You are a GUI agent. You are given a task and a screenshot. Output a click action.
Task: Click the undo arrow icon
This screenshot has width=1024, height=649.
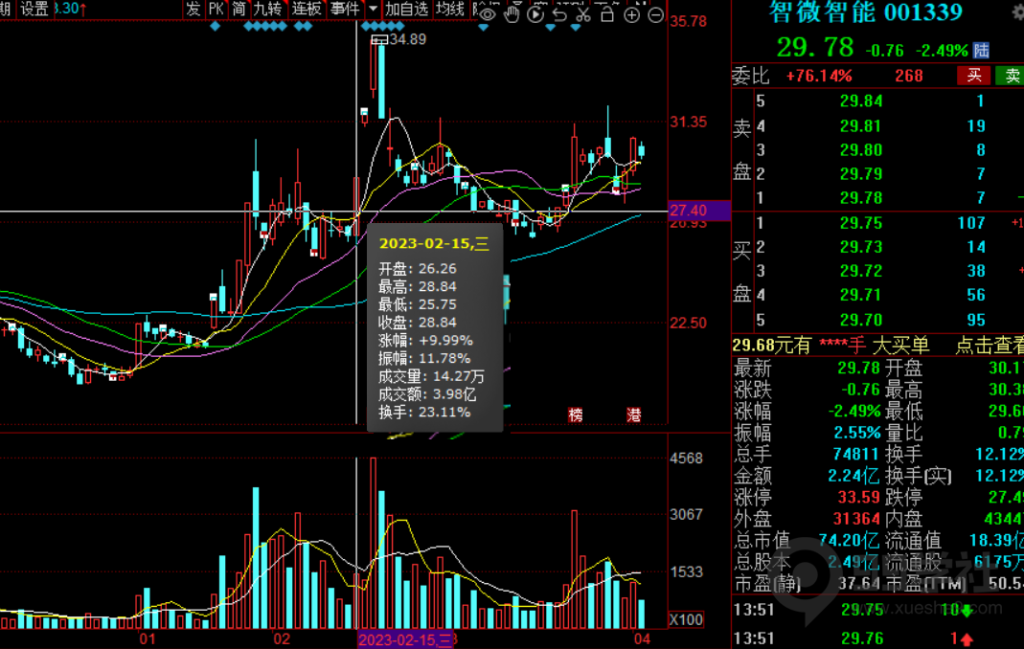point(560,14)
